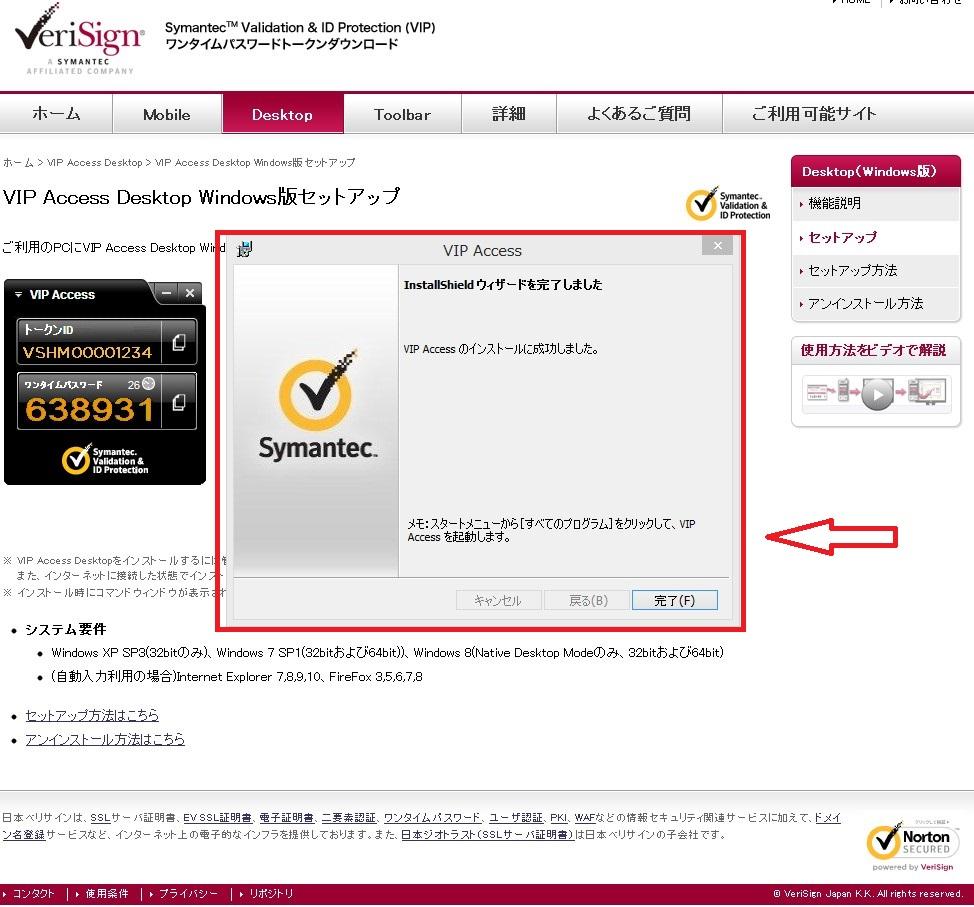Open WAF footer link
Viewport: 974px width, 907px height.
pyautogui.click(x=585, y=818)
